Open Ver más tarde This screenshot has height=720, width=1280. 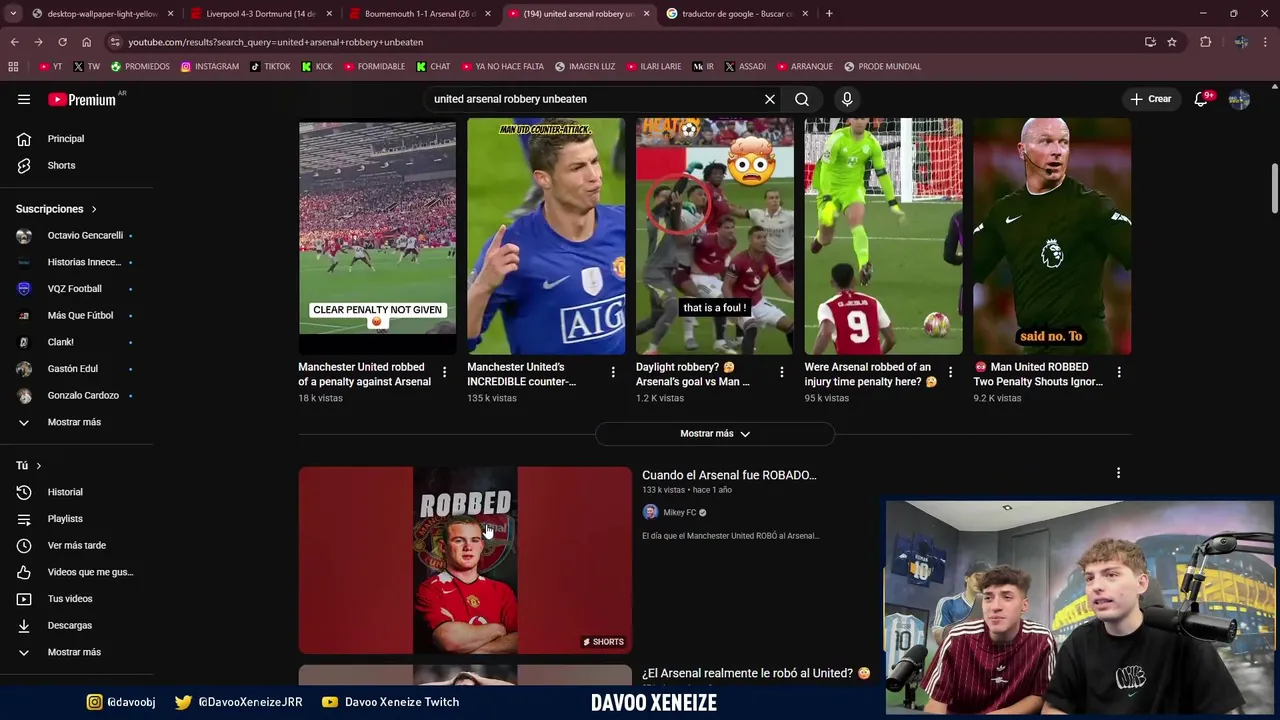pos(76,545)
